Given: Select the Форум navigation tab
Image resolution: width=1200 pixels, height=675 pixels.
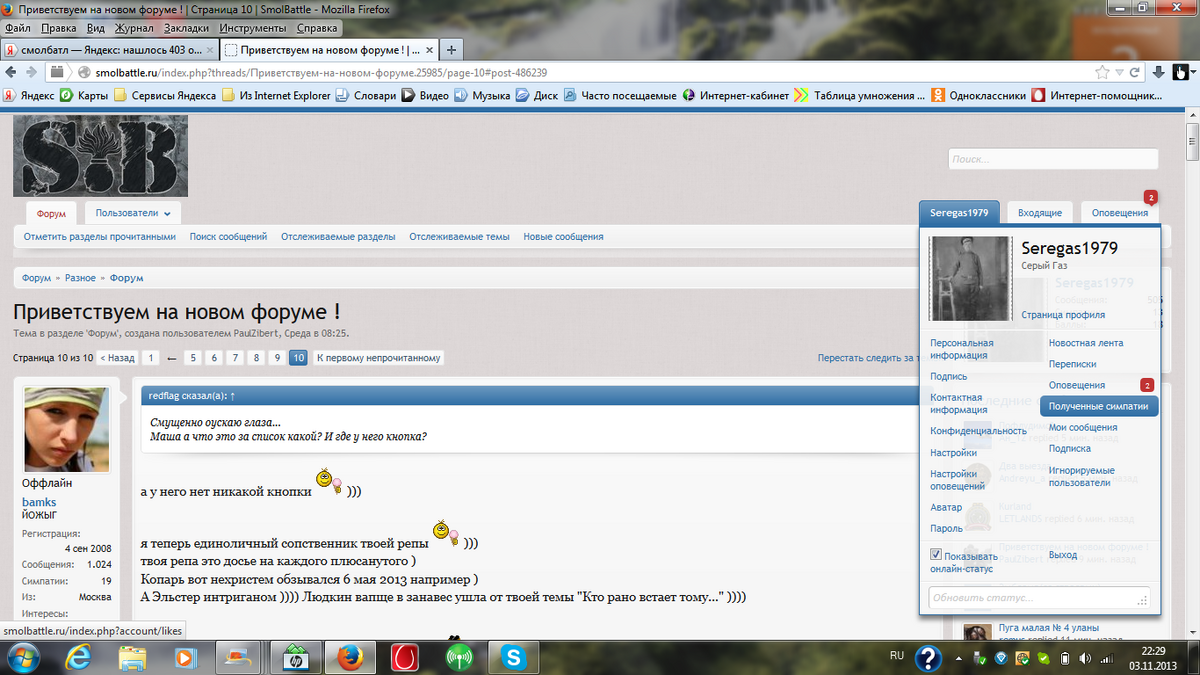Looking at the screenshot, I should tap(51, 213).
